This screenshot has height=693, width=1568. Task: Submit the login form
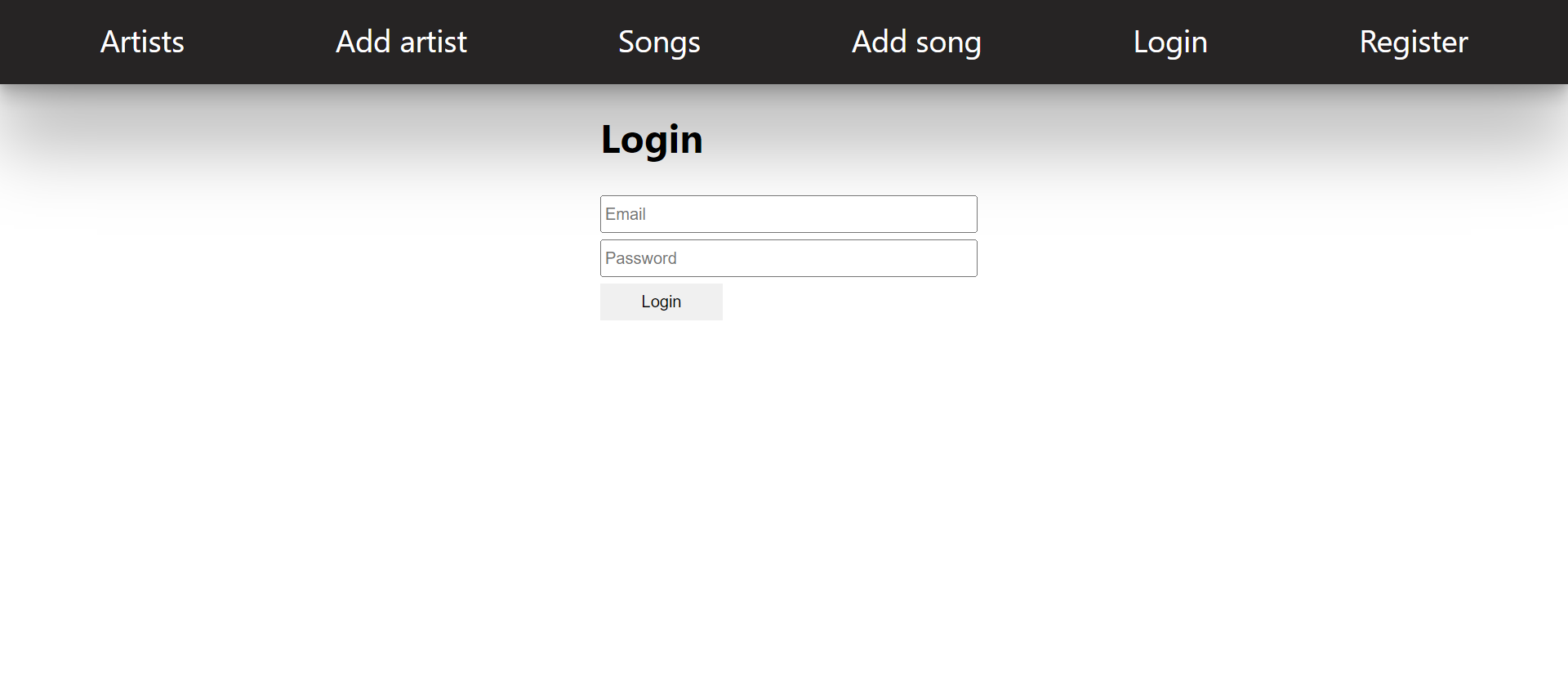(x=661, y=302)
